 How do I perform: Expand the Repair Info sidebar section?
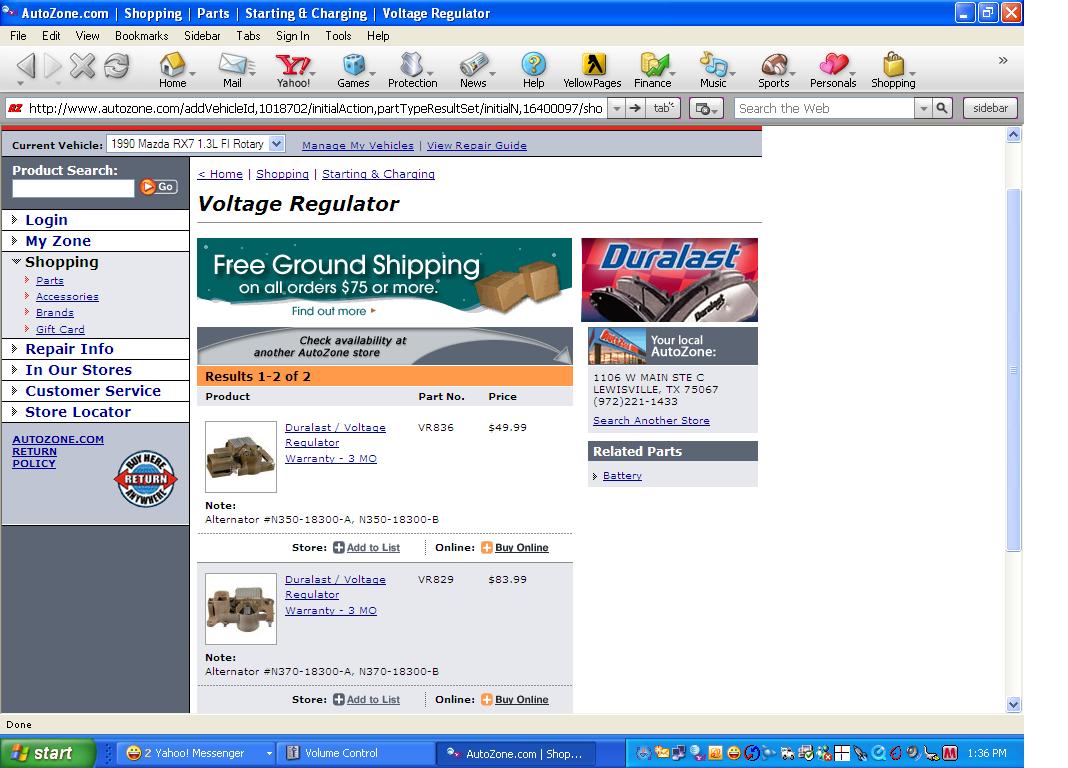point(15,349)
